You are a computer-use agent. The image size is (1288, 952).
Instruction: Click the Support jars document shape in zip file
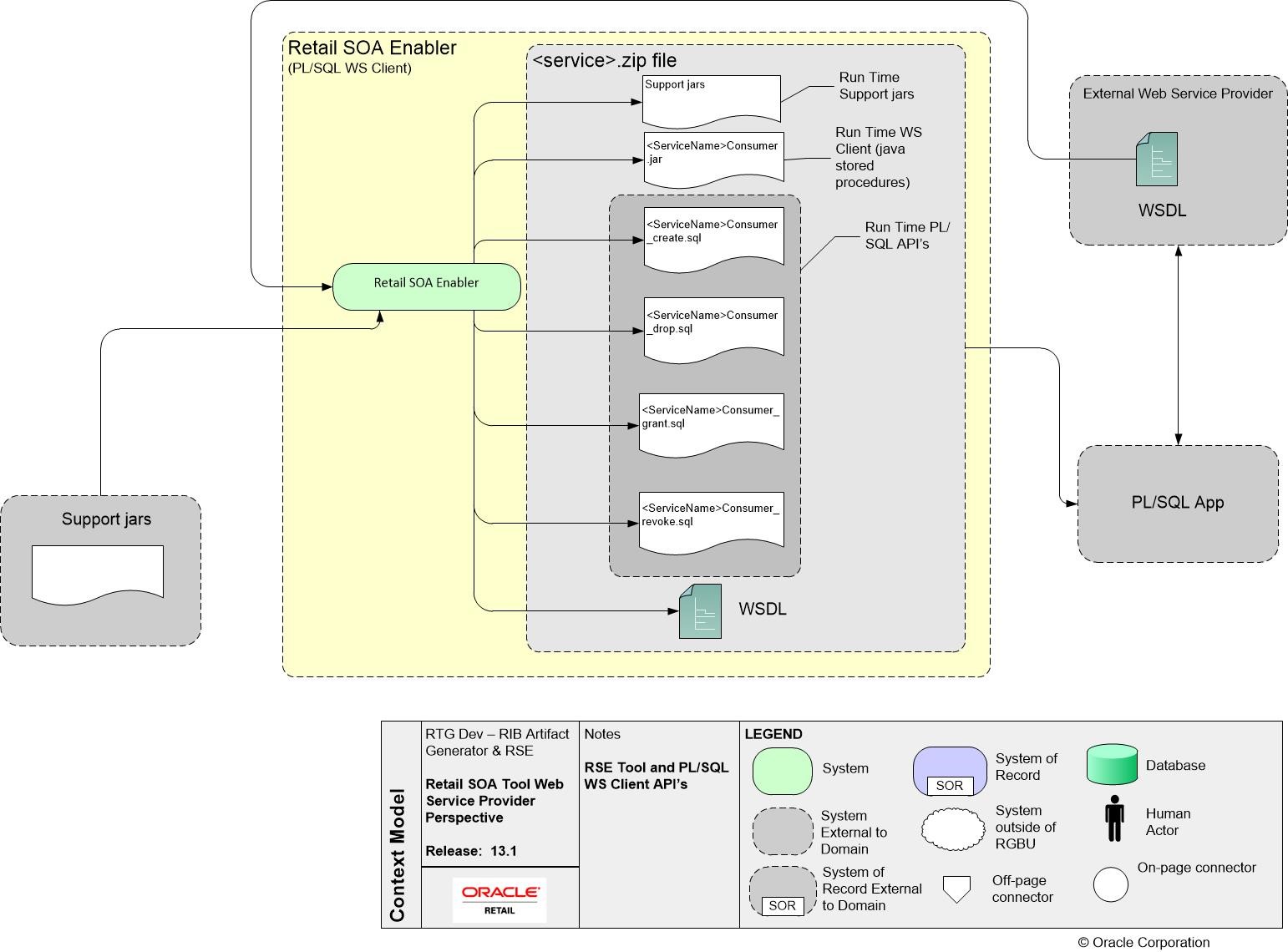(712, 100)
